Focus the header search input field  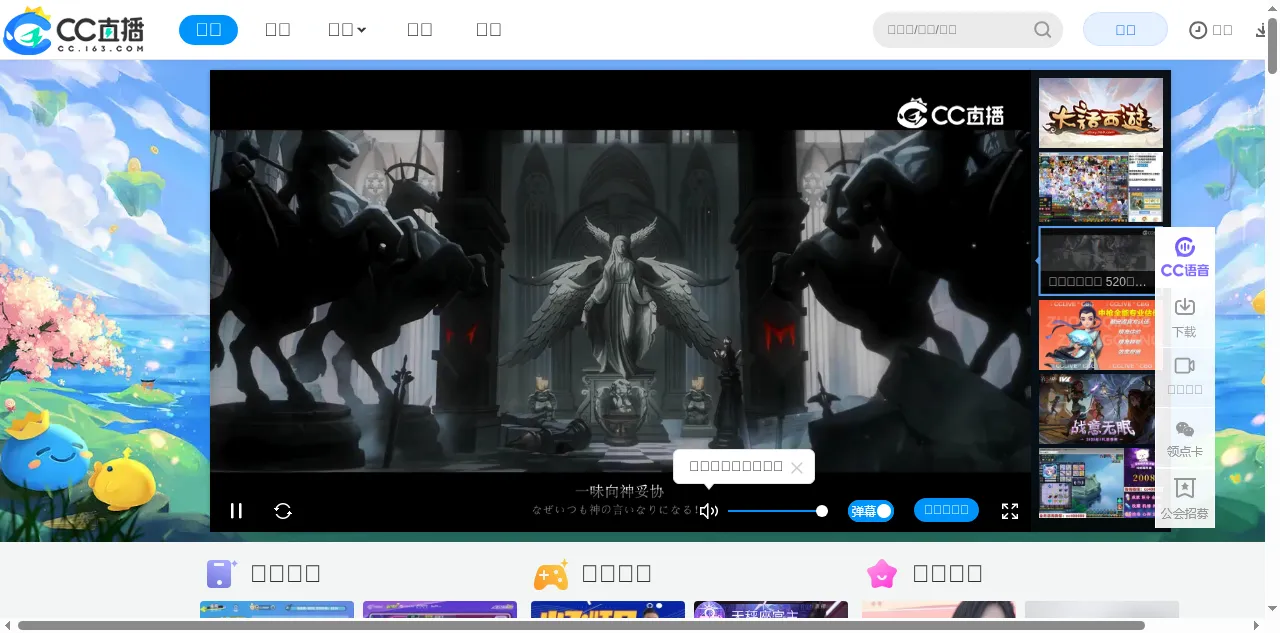tap(955, 30)
